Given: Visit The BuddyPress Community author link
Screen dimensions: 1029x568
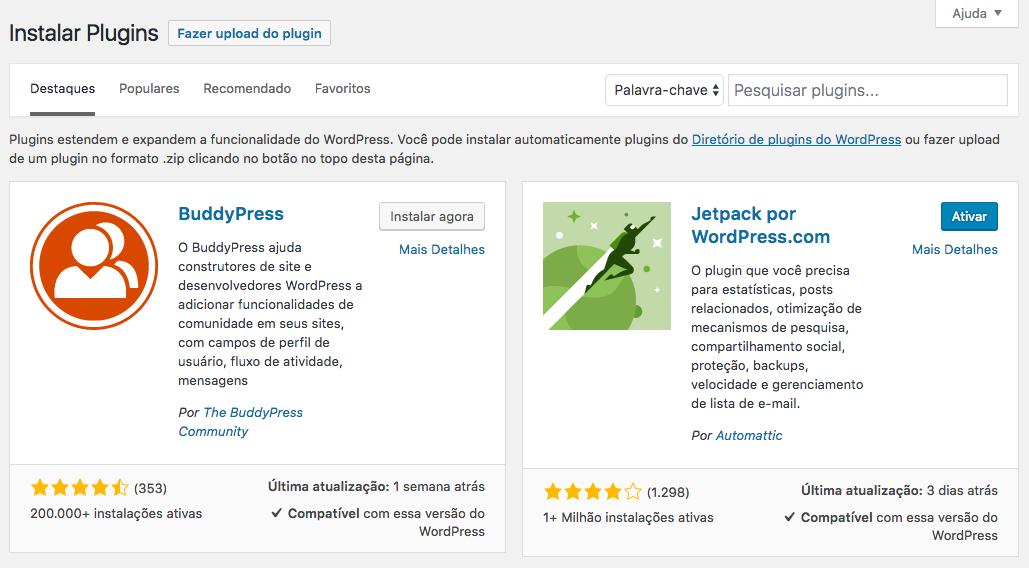Looking at the screenshot, I should [x=241, y=422].
